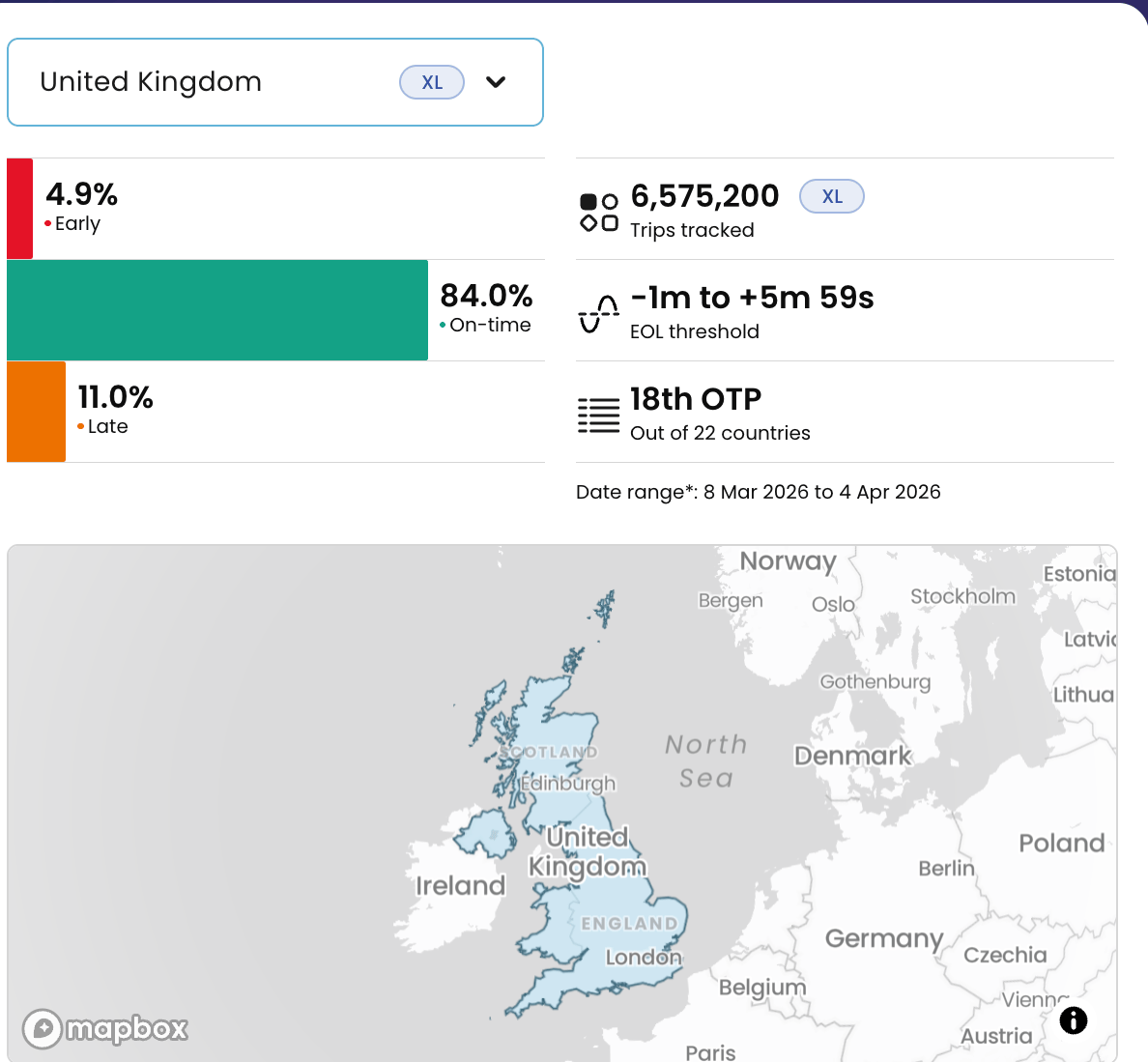The height and width of the screenshot is (1062, 1148).
Task: Click the date range text
Action: point(758,492)
